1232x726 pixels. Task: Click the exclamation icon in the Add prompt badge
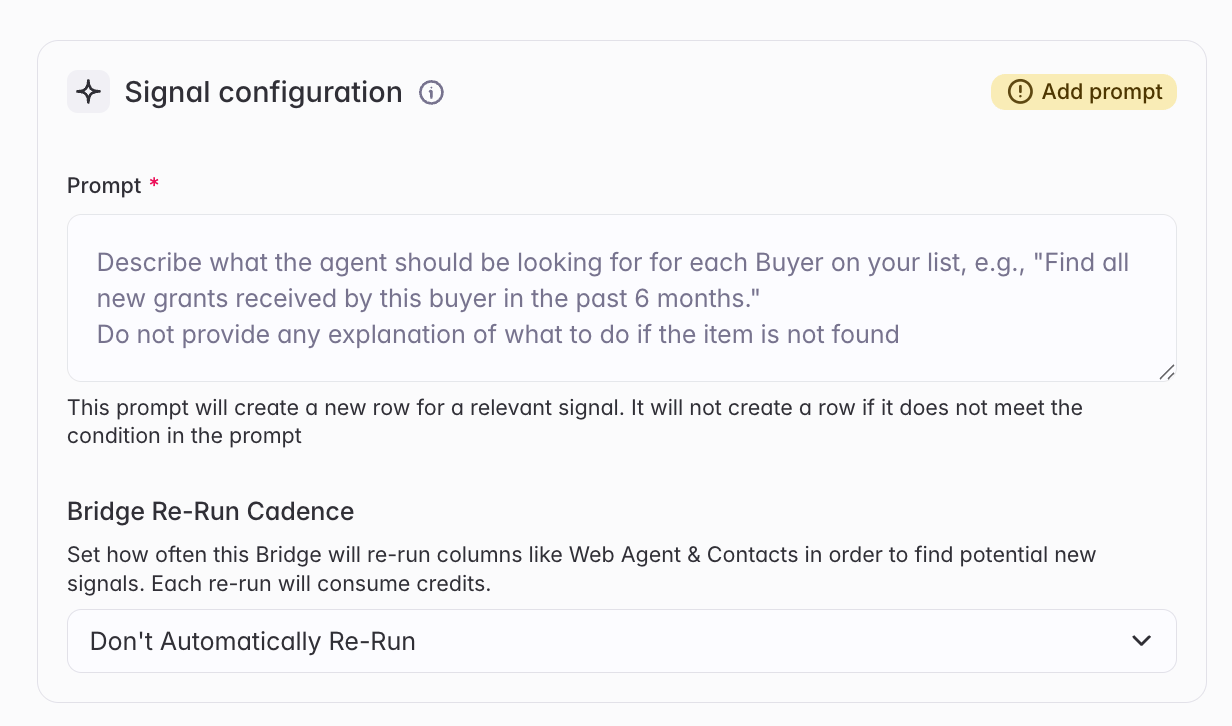pos(1019,92)
